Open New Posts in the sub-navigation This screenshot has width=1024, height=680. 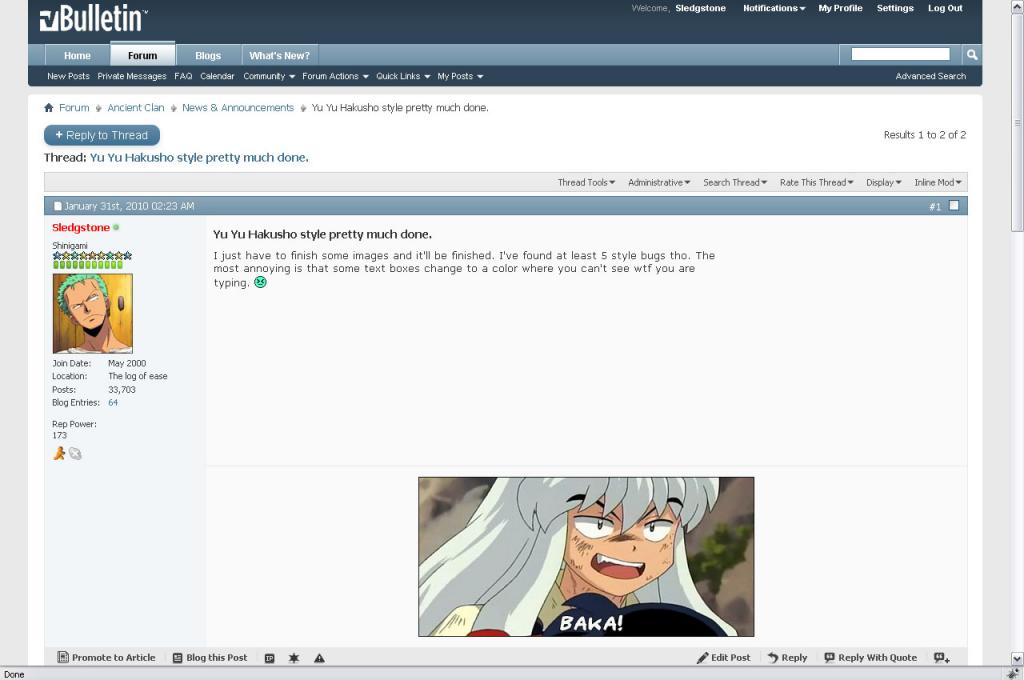[69, 76]
